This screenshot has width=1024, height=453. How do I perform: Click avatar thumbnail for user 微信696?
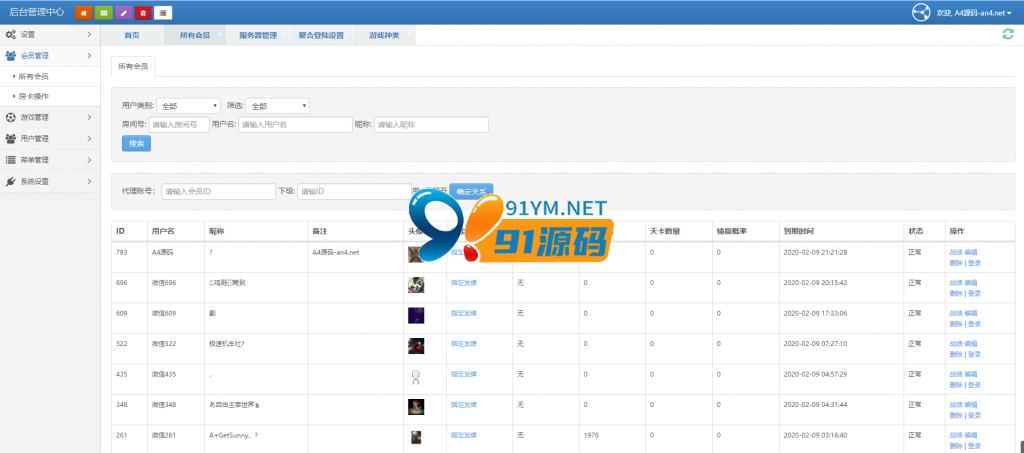point(416,285)
